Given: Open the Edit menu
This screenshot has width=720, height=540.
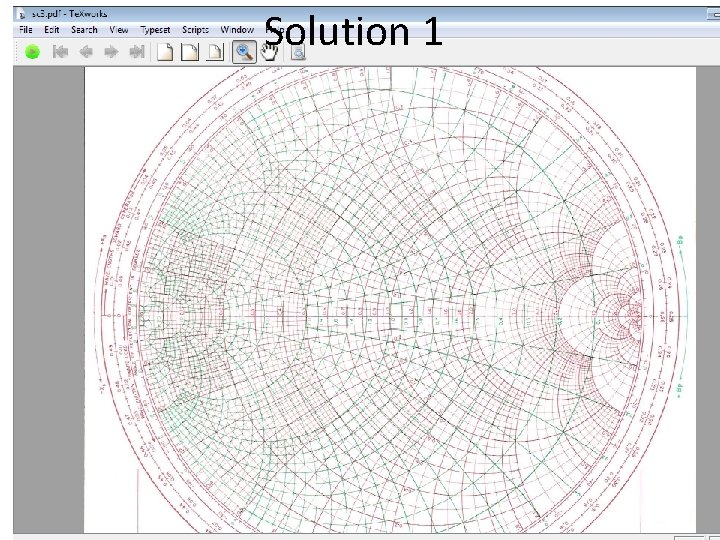Looking at the screenshot, I should click(x=51, y=30).
